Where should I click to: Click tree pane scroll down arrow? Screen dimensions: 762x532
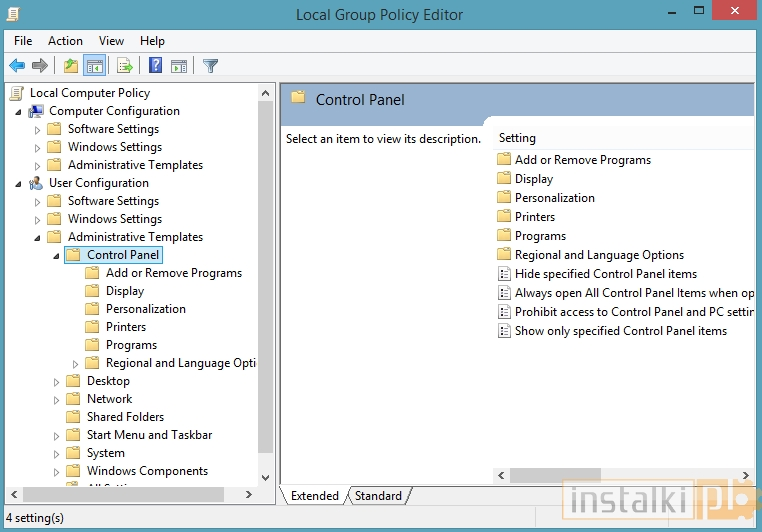(x=265, y=478)
